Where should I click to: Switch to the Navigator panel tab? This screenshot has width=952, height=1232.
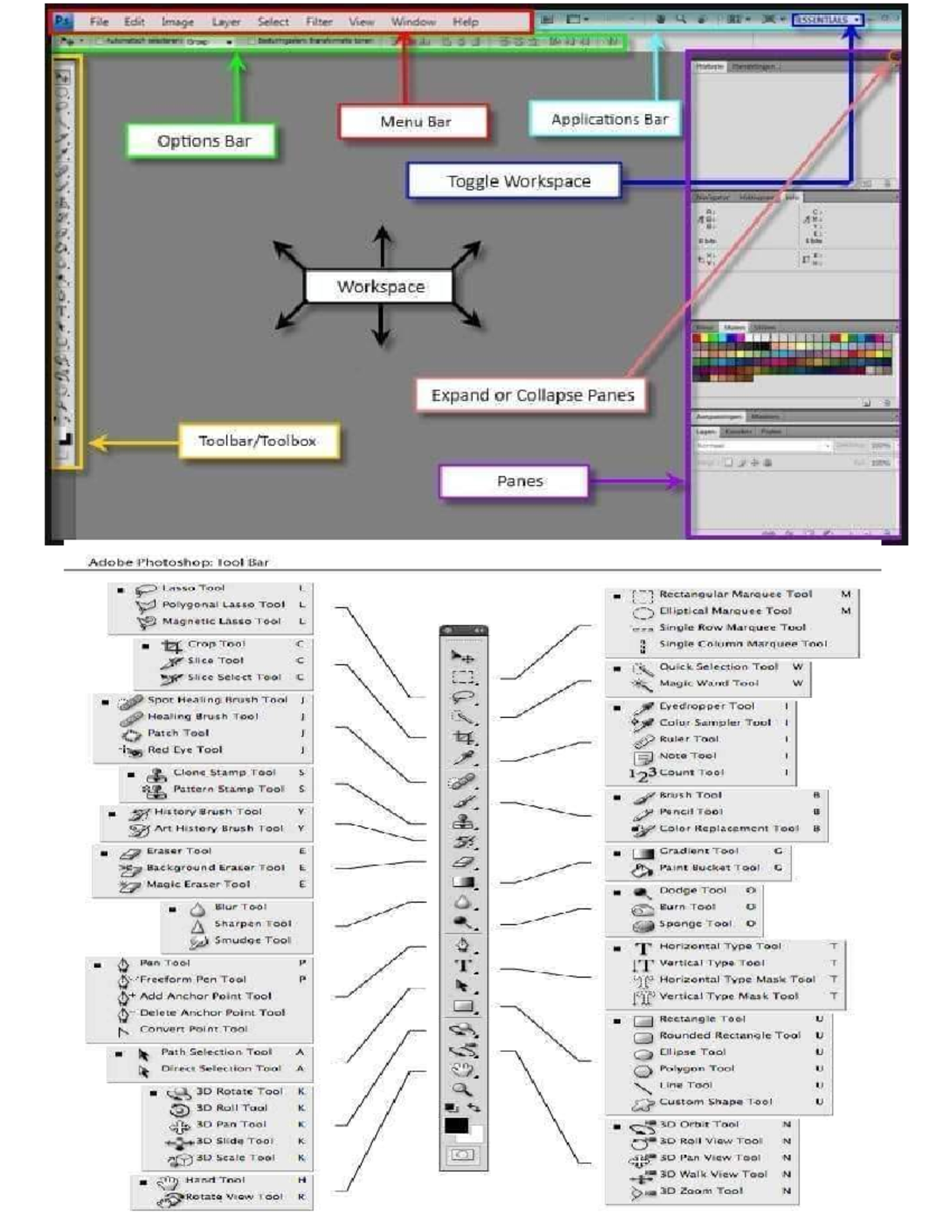tap(712, 197)
